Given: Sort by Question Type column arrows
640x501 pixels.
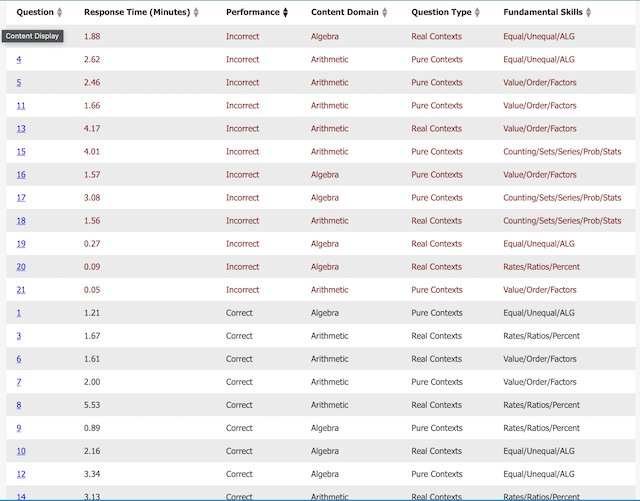Looking at the screenshot, I should [x=477, y=12].
